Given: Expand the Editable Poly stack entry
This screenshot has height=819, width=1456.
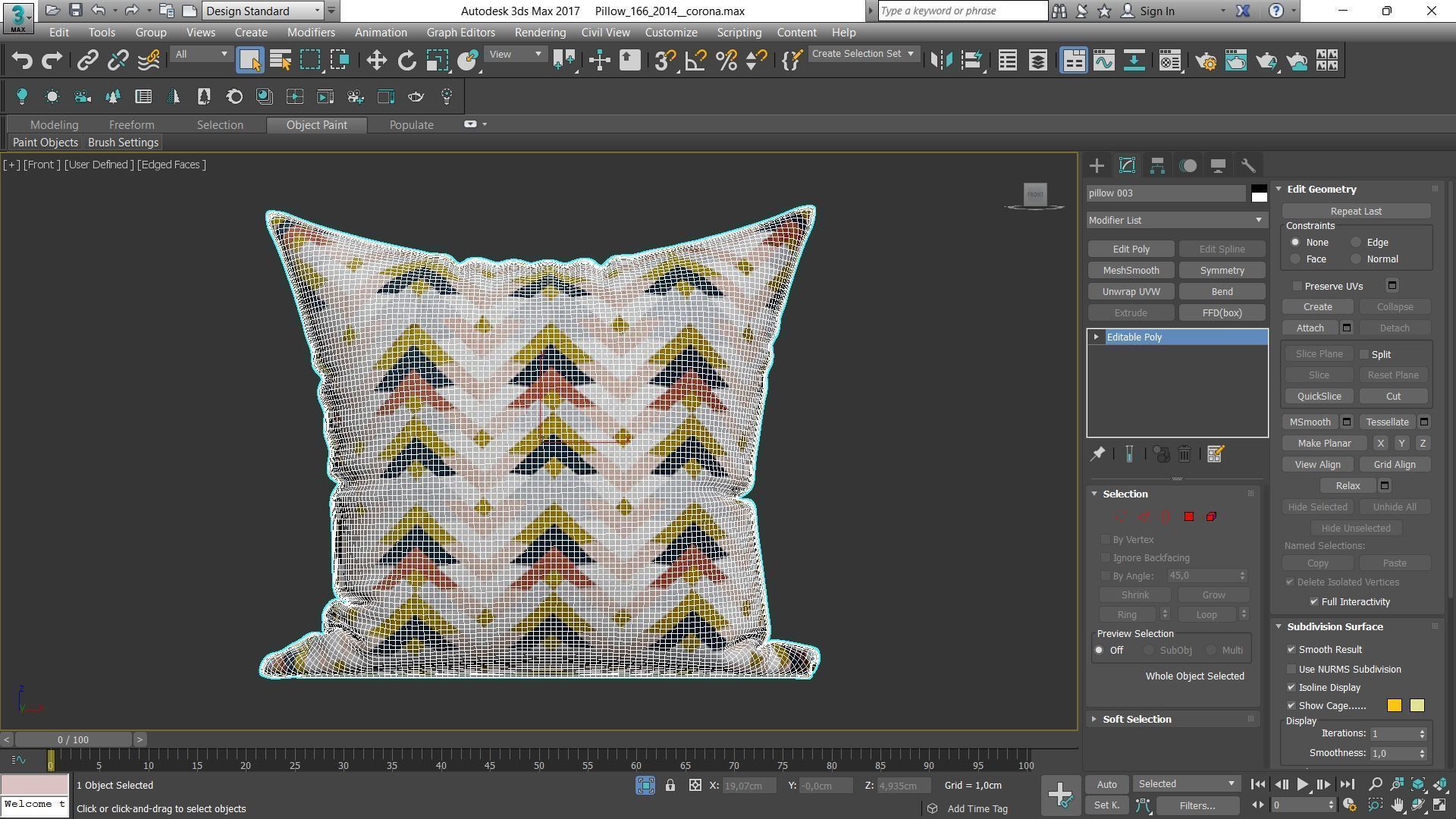Looking at the screenshot, I should 1096,337.
